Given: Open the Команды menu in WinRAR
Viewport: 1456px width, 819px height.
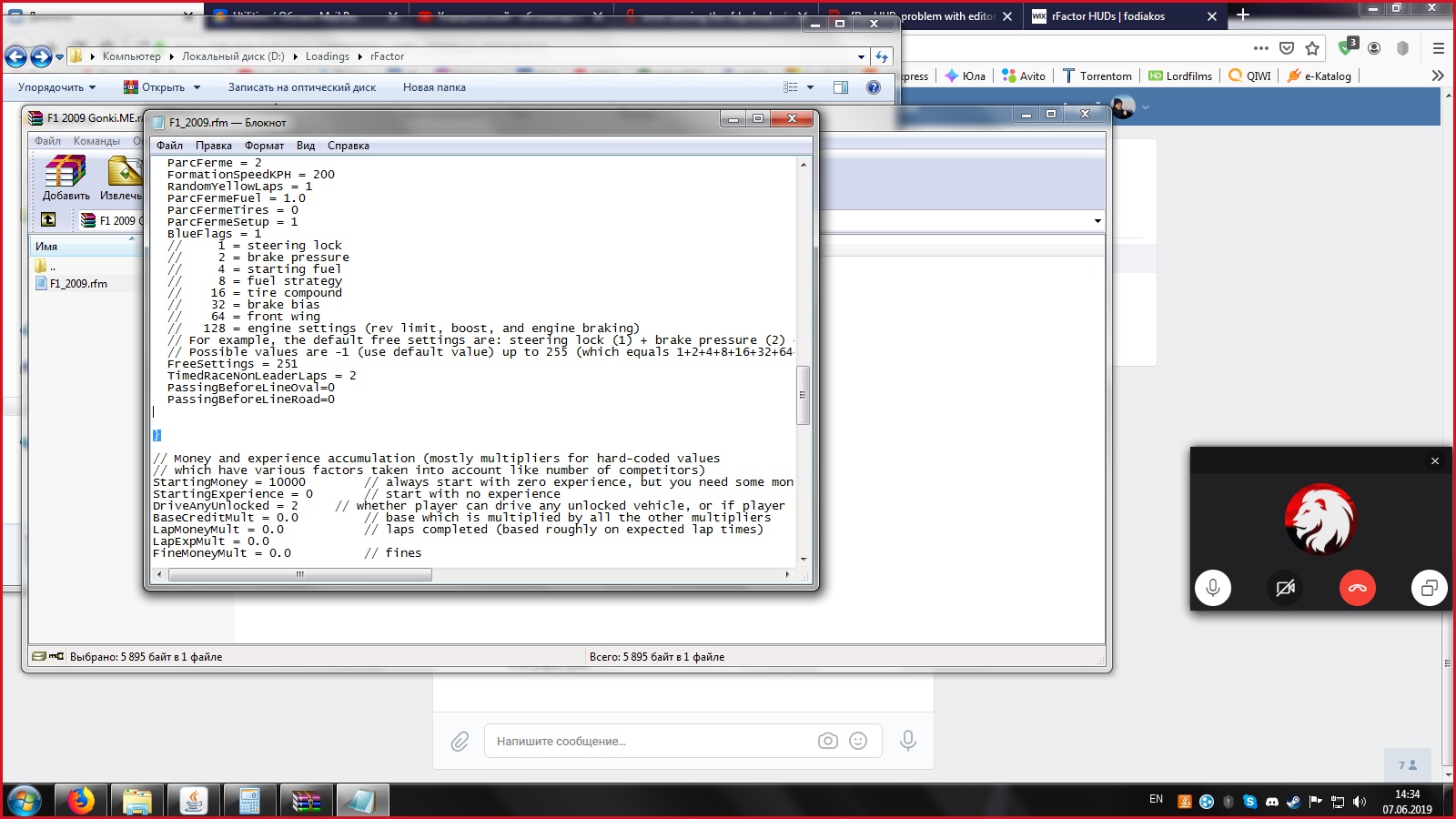Looking at the screenshot, I should (x=96, y=141).
